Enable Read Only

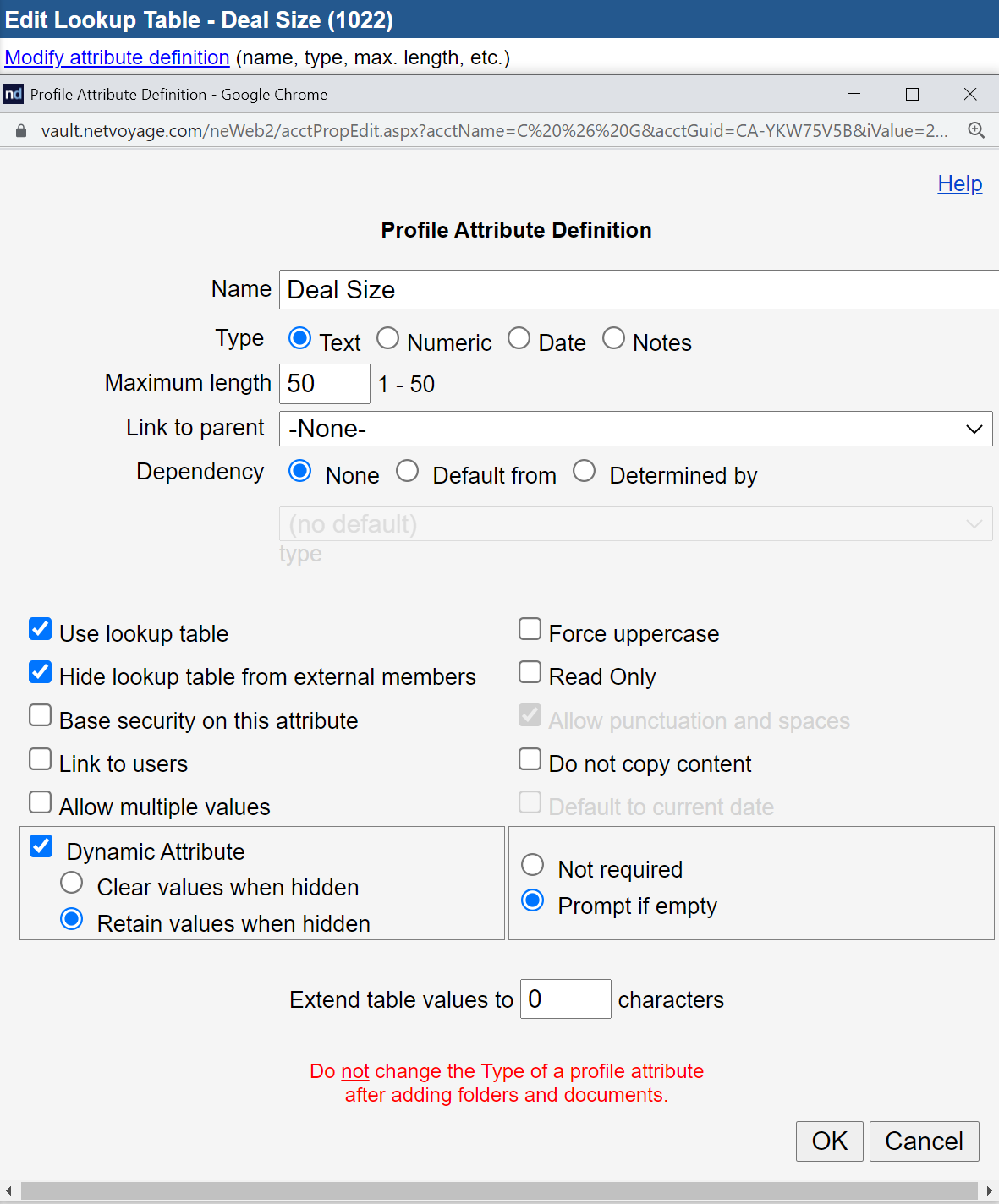530,671
